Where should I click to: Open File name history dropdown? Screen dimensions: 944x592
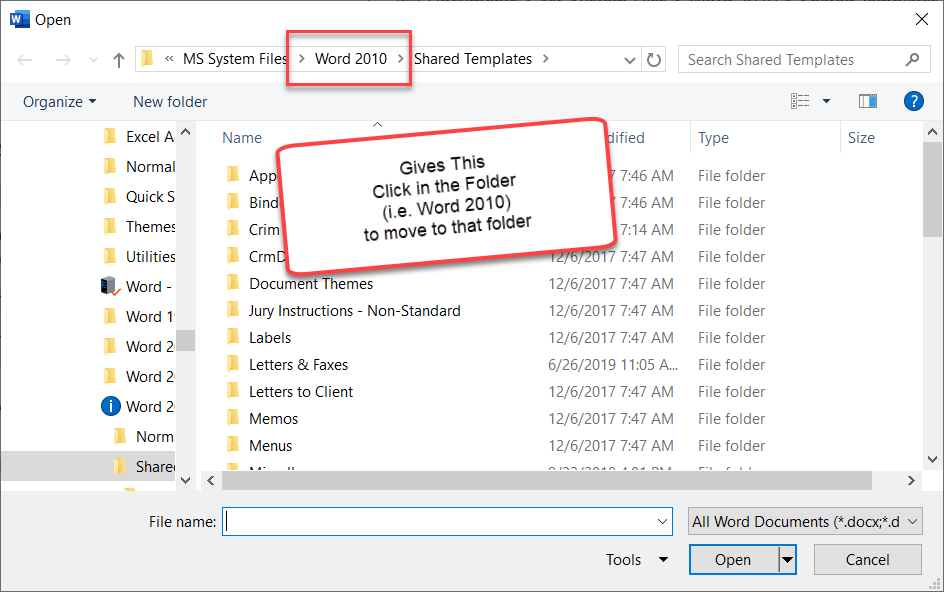[x=662, y=522]
